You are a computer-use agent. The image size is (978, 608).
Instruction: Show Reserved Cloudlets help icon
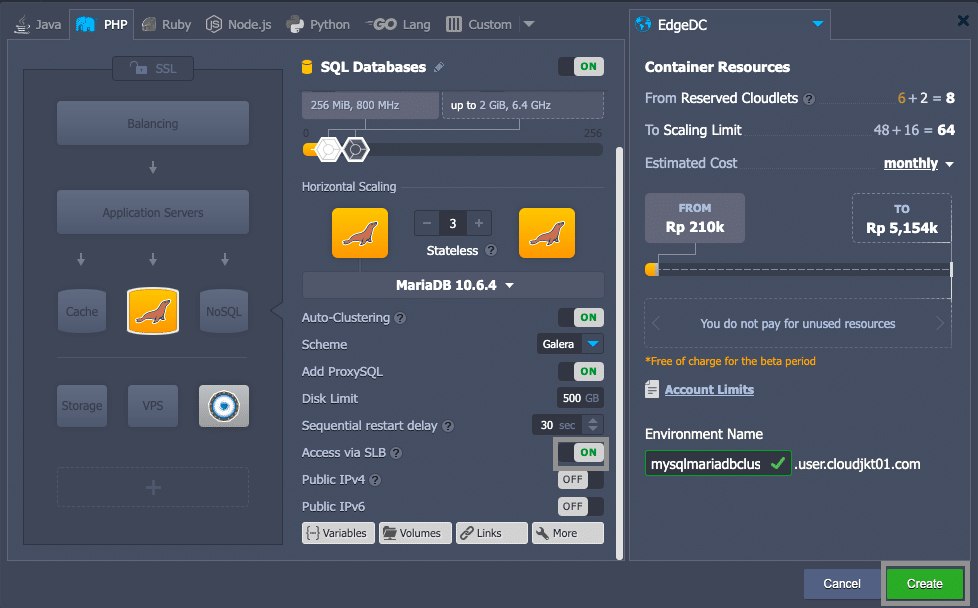point(809,99)
